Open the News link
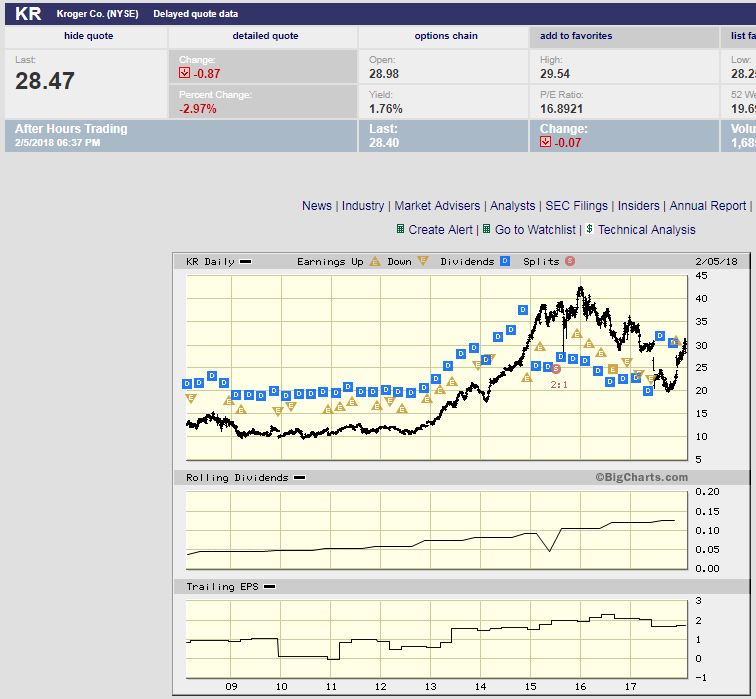 click(317, 206)
